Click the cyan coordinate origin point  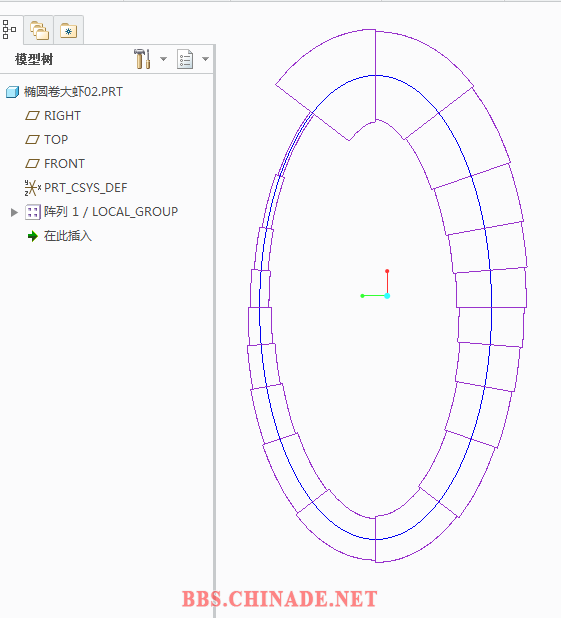tap(387, 296)
